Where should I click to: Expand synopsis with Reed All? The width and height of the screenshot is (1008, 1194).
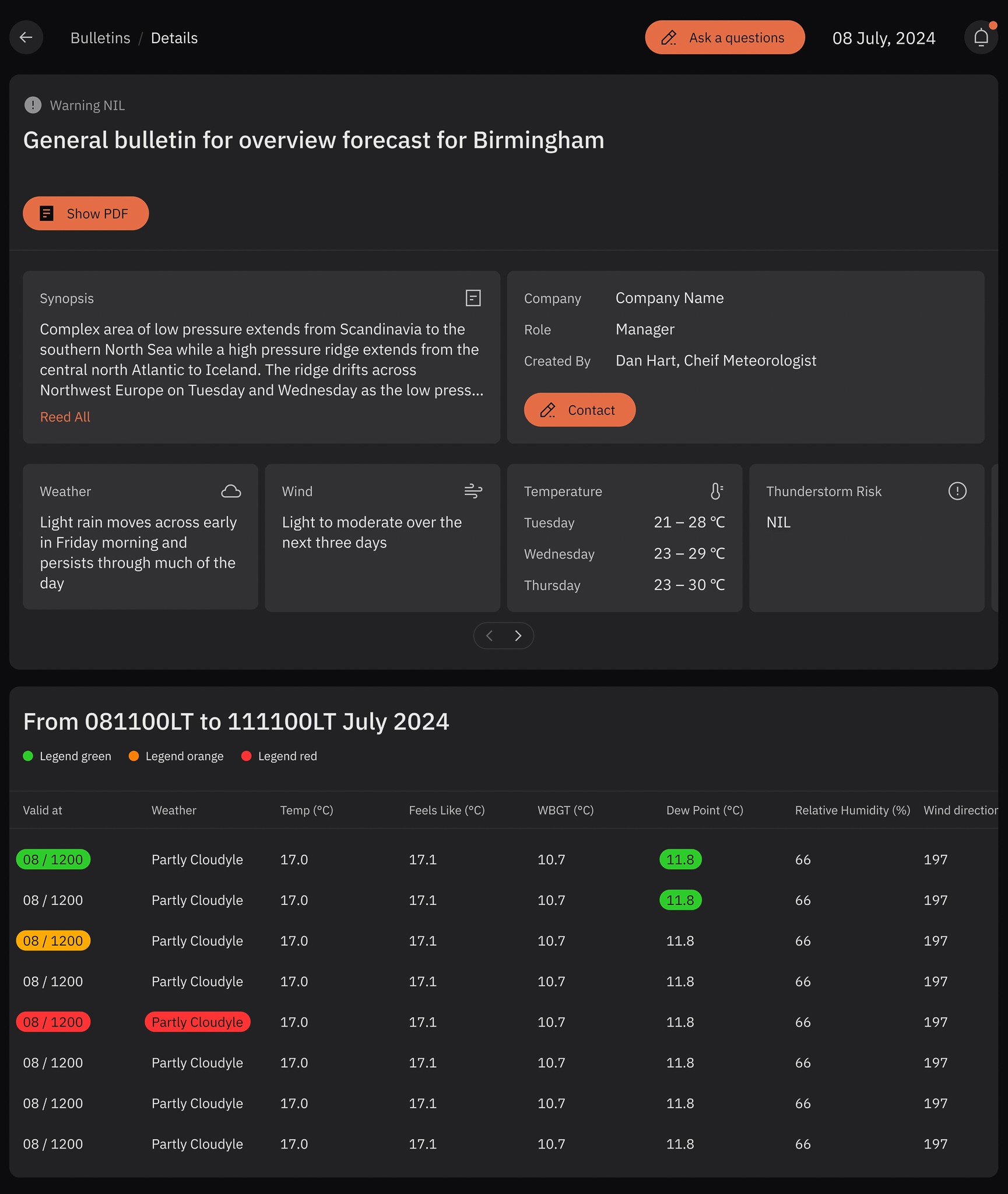[65, 417]
